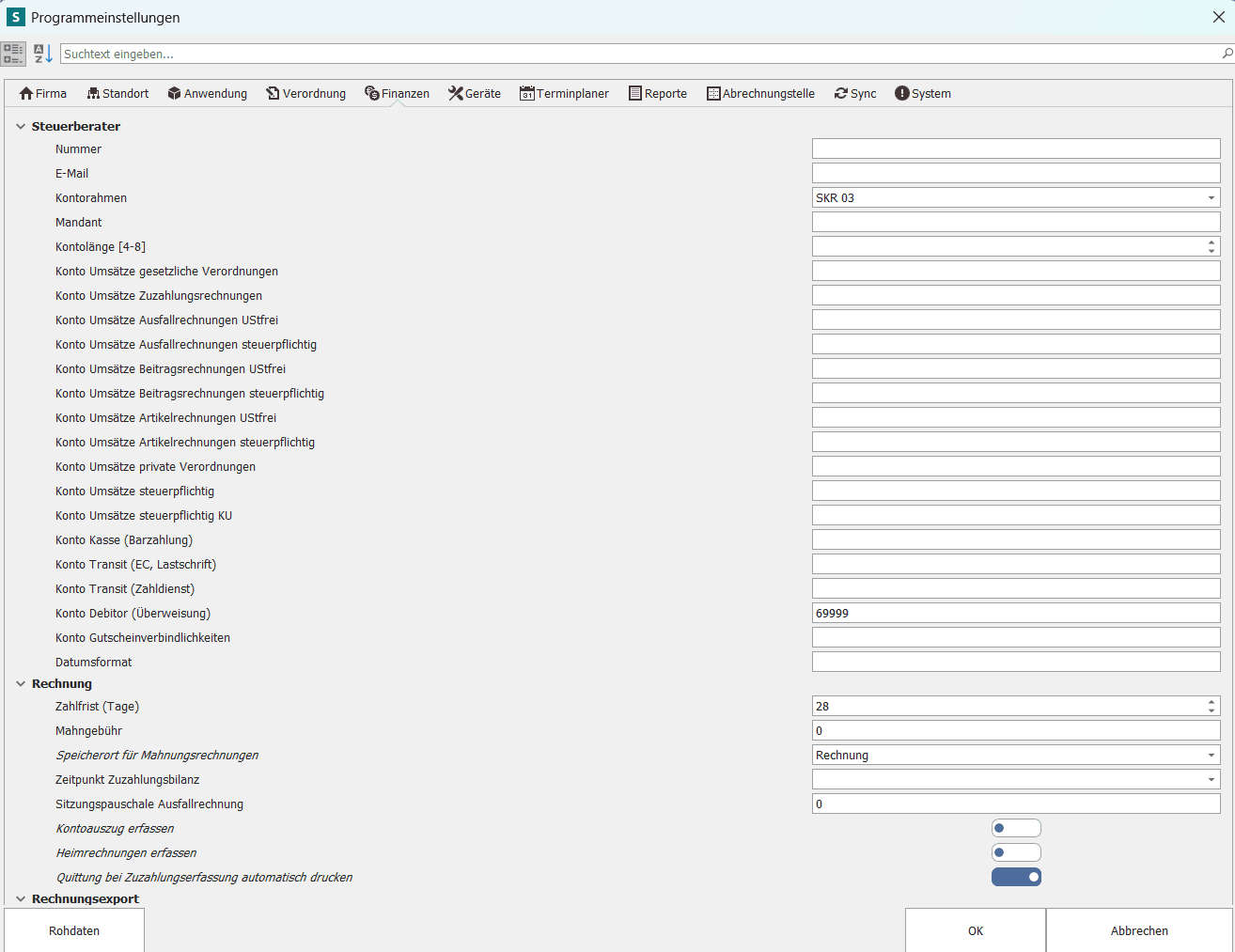Open the Zeitpunkt Zuzahlungsbilanz dropdown
1235x952 pixels.
click(1212, 779)
